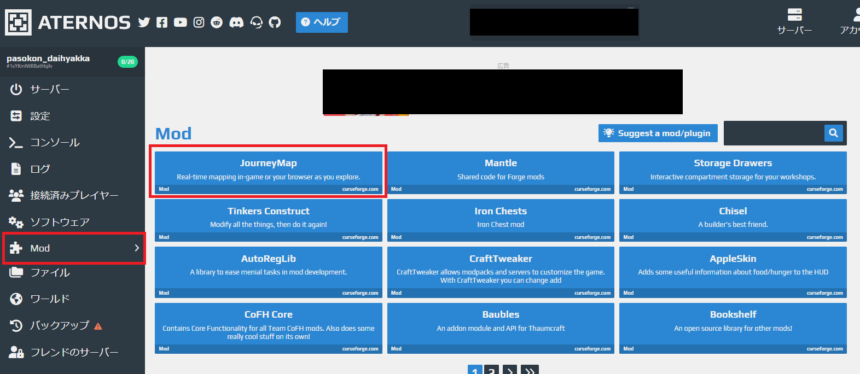Click the Mod page heading

coord(173,133)
